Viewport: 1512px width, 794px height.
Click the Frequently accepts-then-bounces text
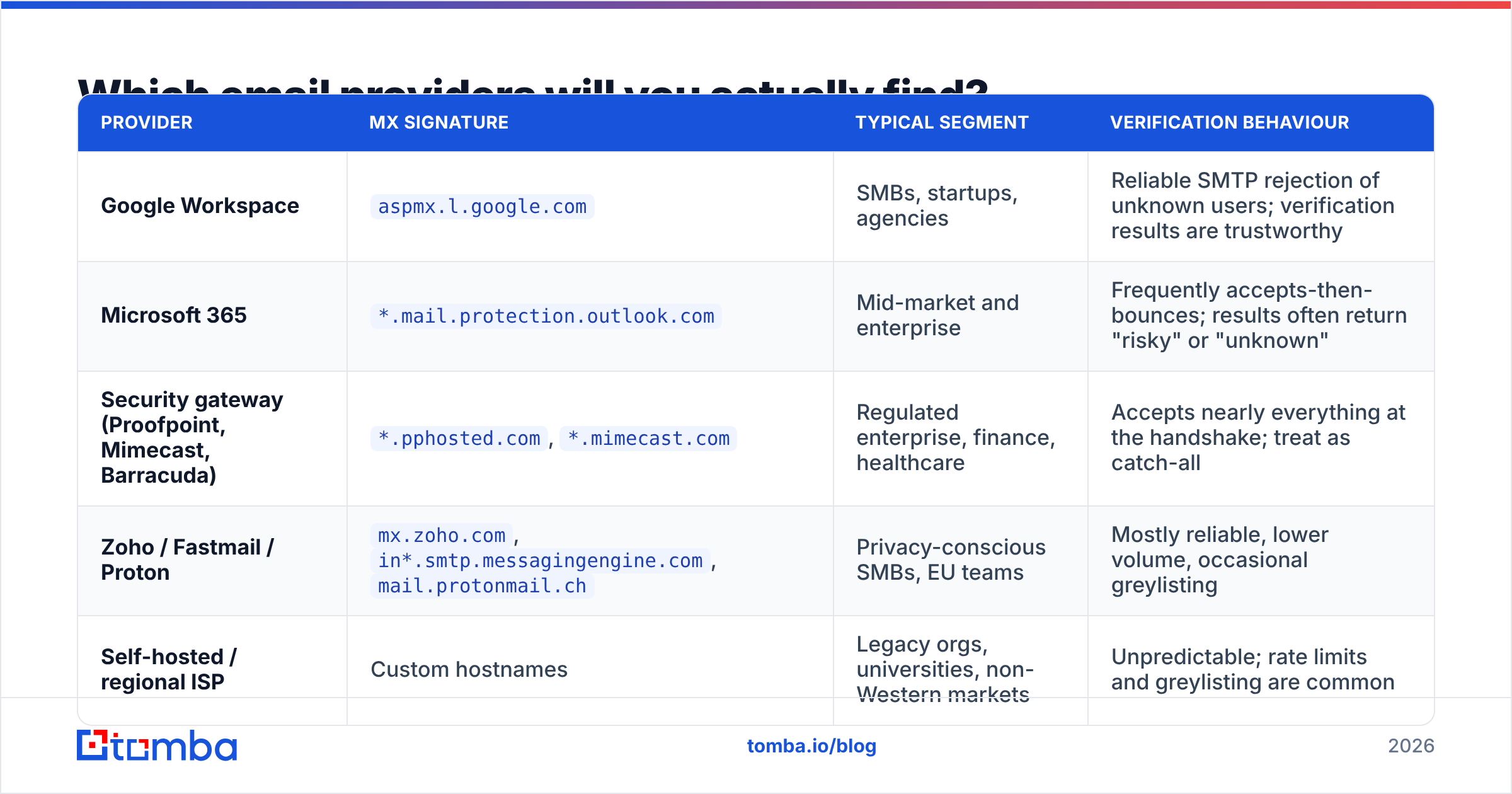[1259, 316]
